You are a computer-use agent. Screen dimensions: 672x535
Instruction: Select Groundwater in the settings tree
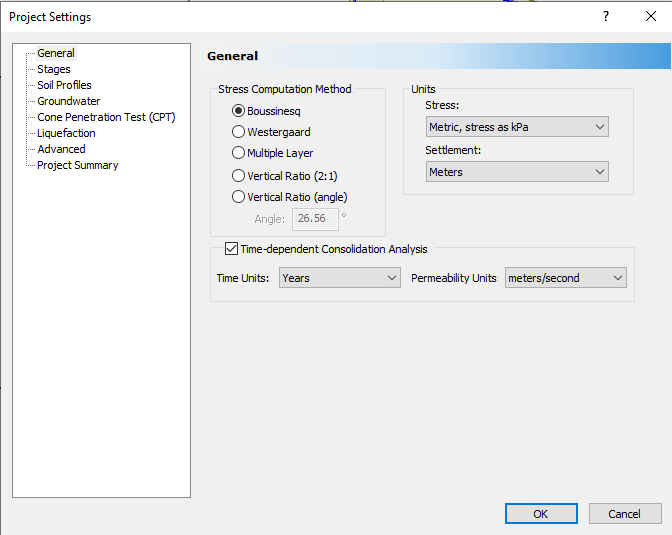tap(69, 101)
